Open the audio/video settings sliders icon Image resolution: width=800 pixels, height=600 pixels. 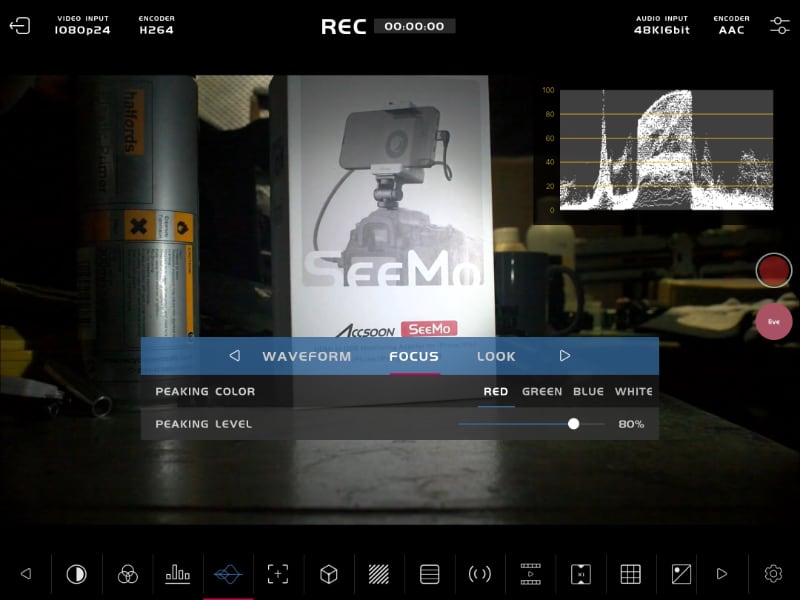click(780, 26)
